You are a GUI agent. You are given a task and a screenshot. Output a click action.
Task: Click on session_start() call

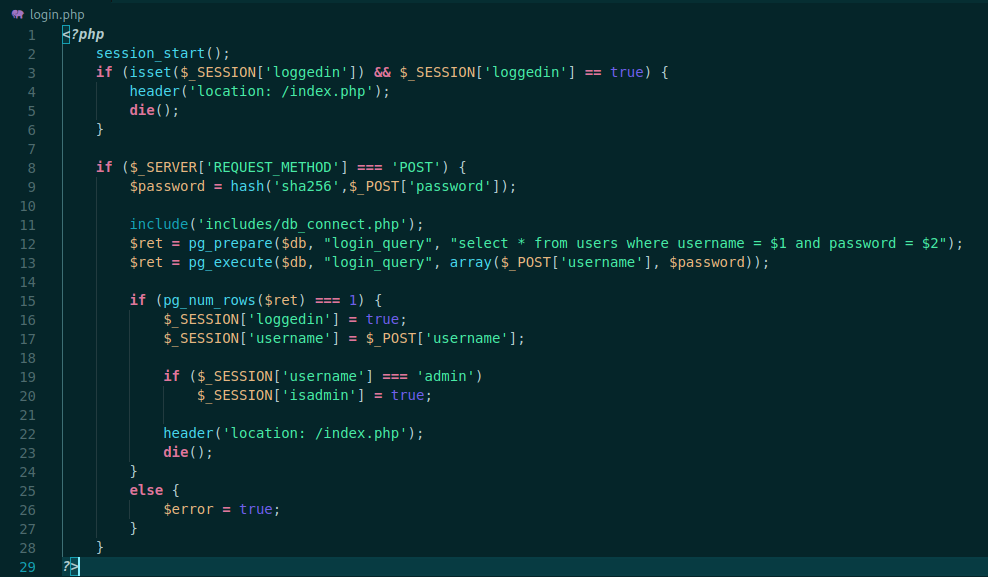click(x=163, y=54)
